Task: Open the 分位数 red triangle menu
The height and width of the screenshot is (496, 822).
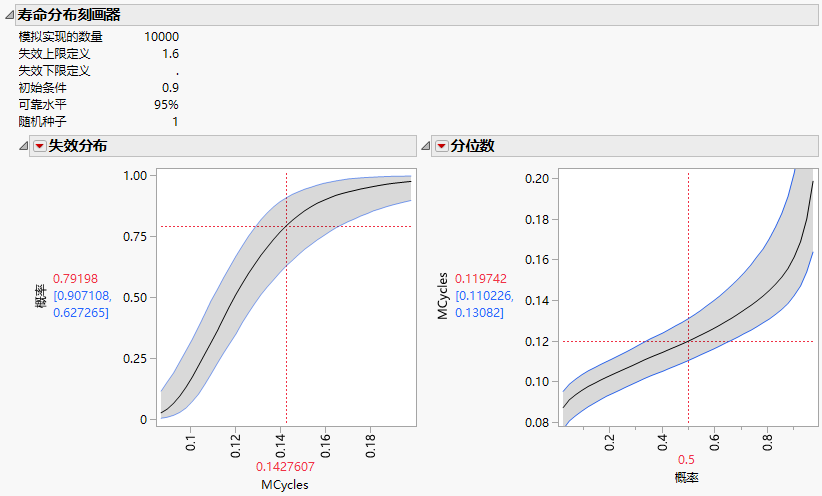Action: pos(441,146)
